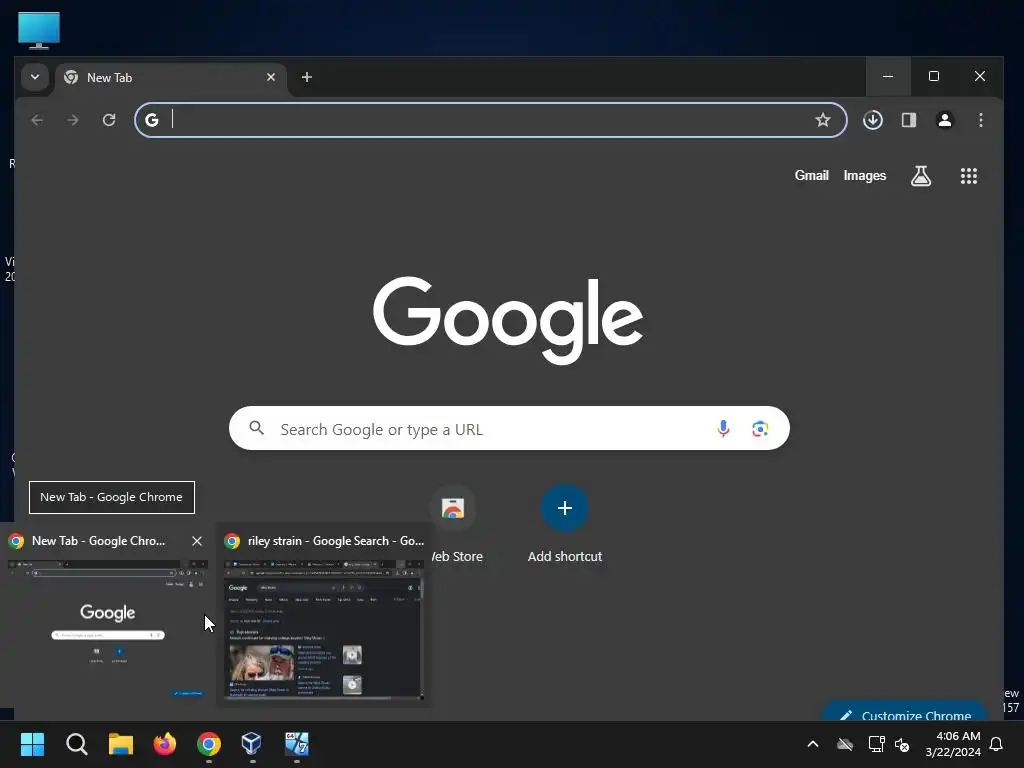Toggle the Chrome side panel
The width and height of the screenshot is (1024, 768).
pos(908,120)
